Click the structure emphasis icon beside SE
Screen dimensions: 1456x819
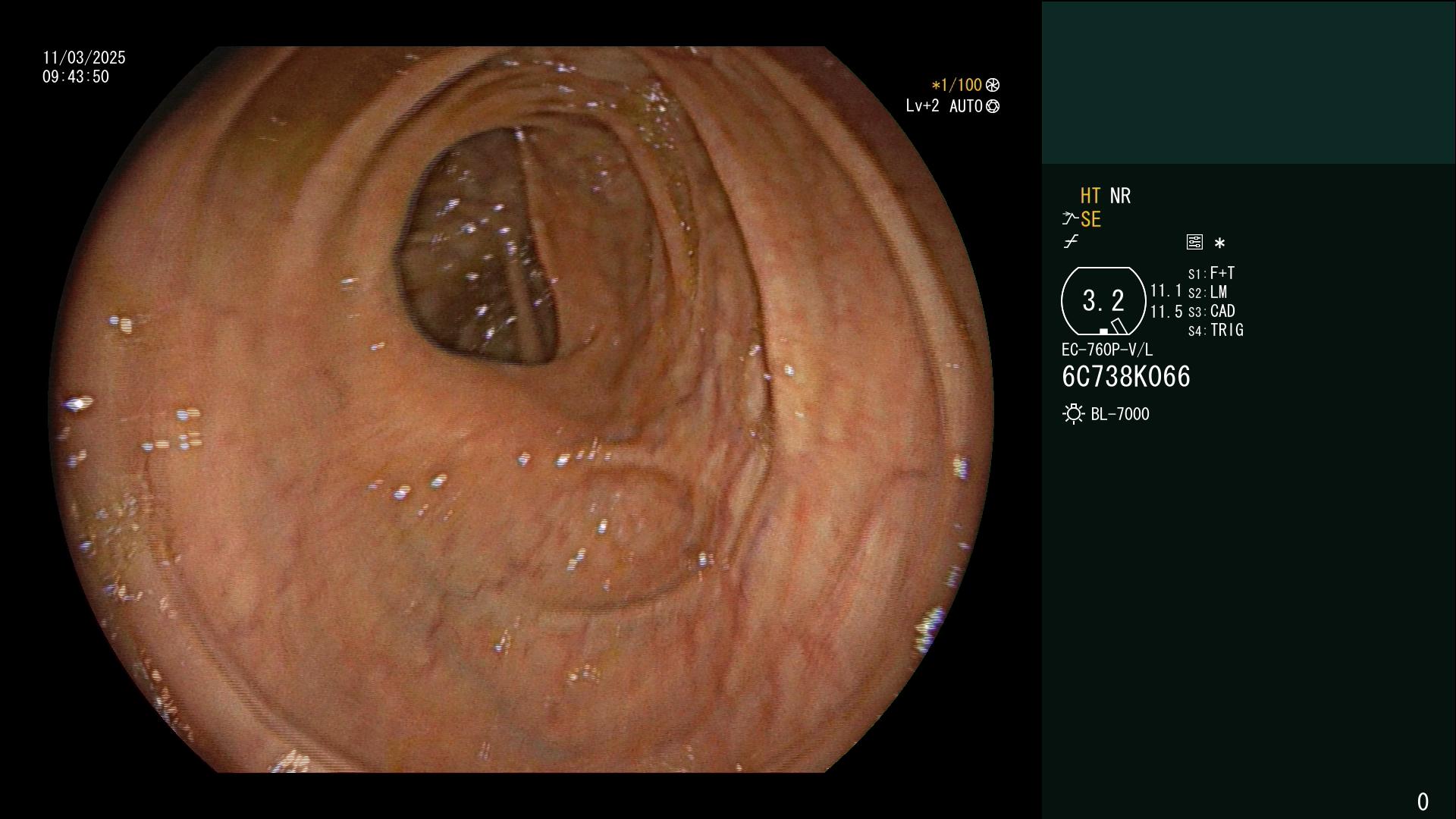pyautogui.click(x=1070, y=220)
